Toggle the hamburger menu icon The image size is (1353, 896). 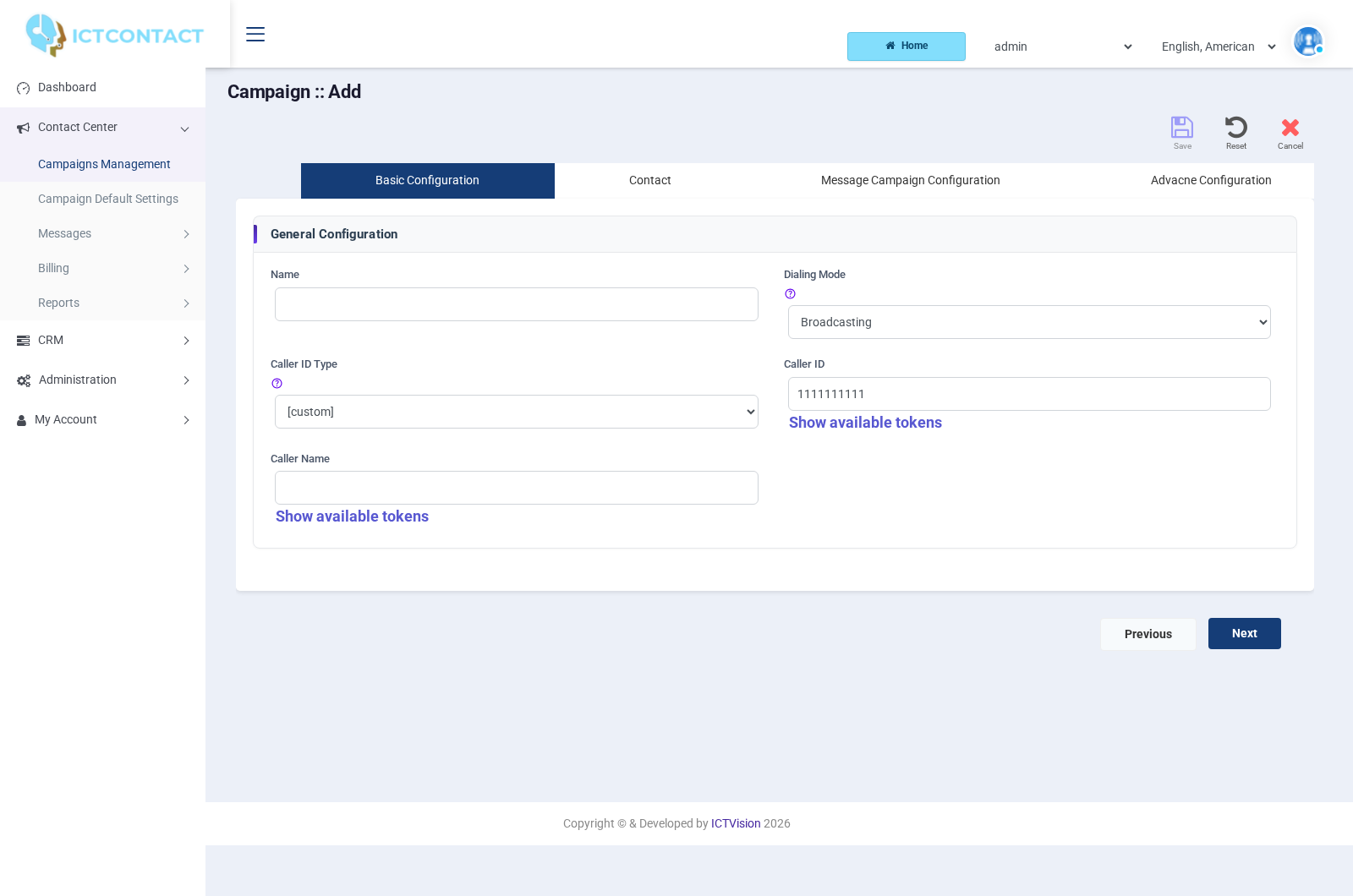point(255,34)
